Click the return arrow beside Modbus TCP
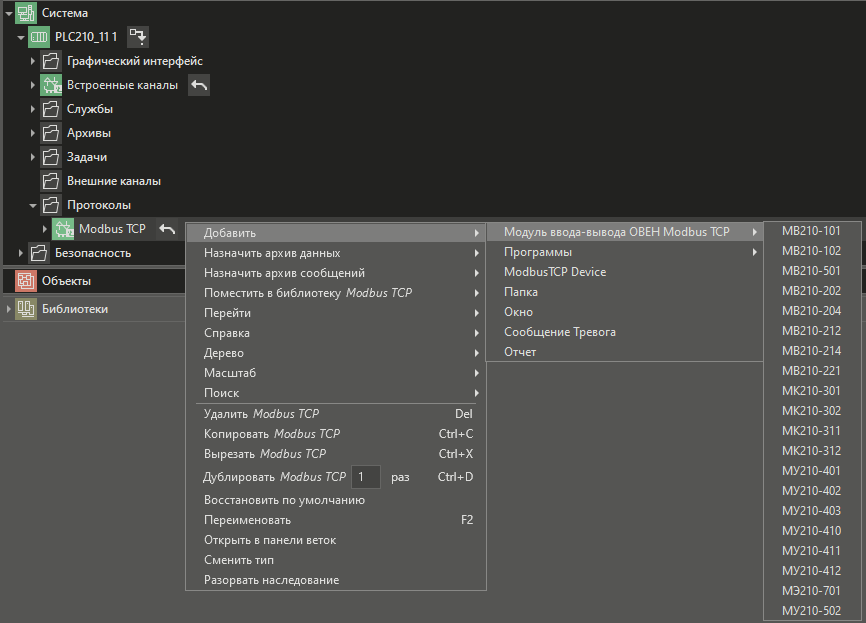Image resolution: width=866 pixels, height=623 pixels. pos(167,229)
